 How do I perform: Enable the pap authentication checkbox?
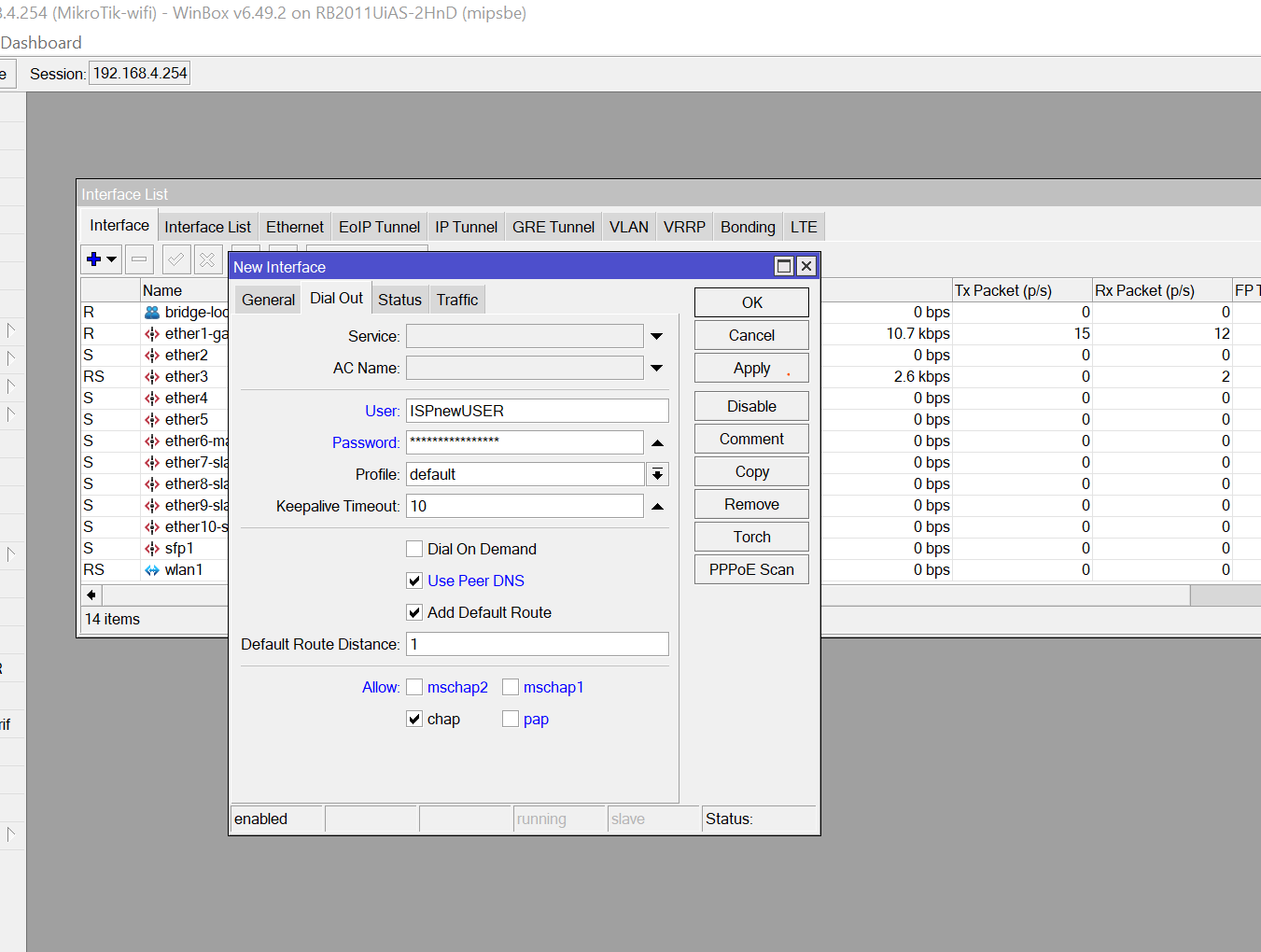[511, 719]
